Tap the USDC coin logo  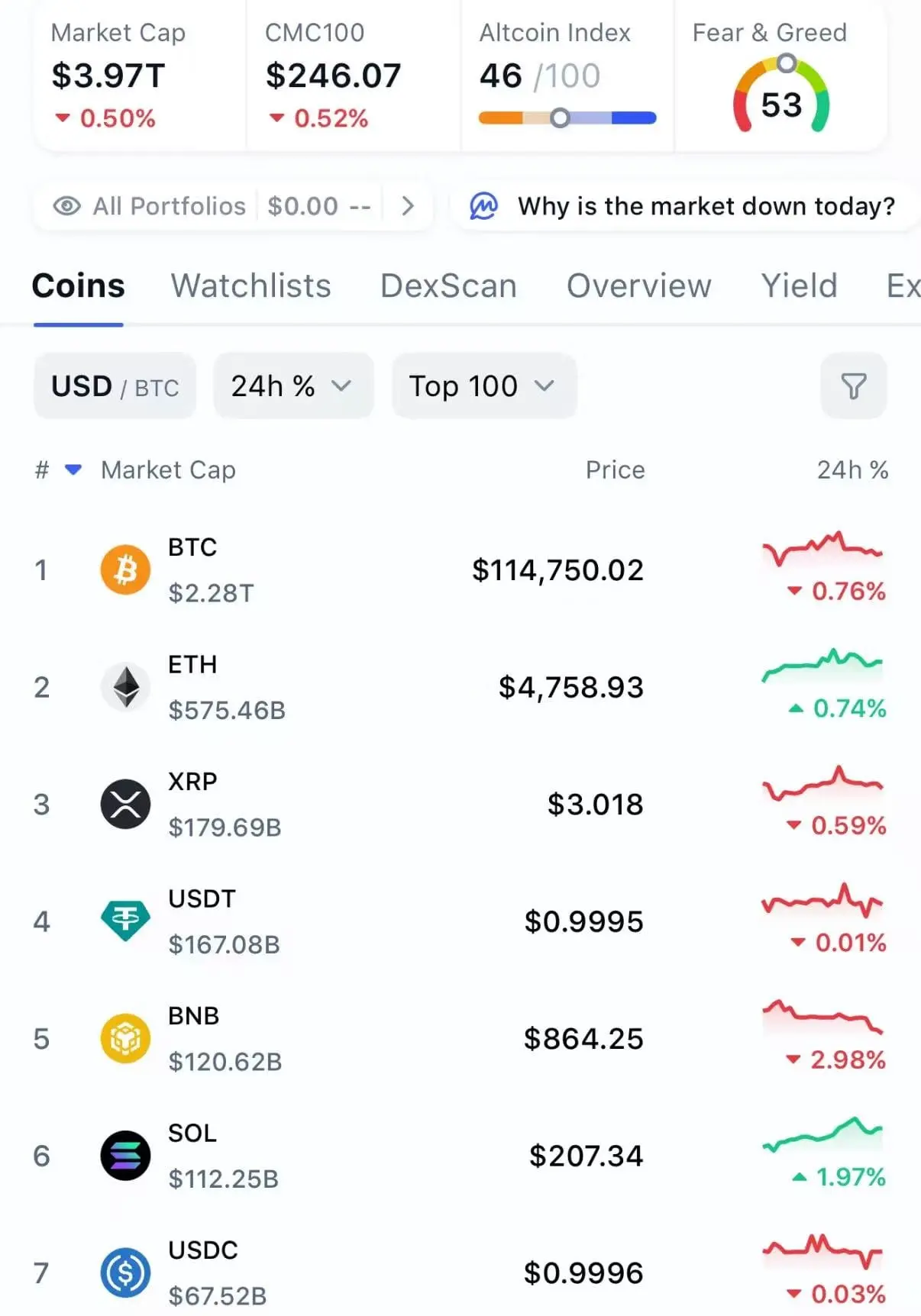pos(125,1272)
